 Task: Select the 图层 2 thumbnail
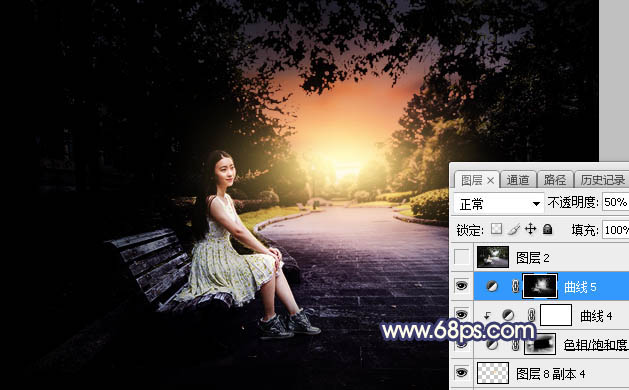pos(493,257)
